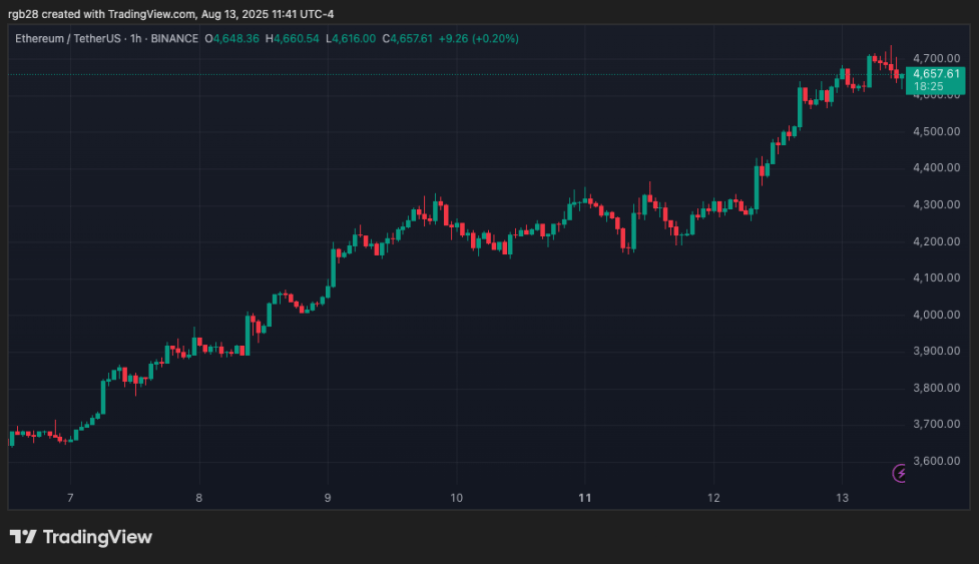Image resolution: width=979 pixels, height=564 pixels.
Task: Click the 4,000.00 price axis label
Action: (936, 315)
